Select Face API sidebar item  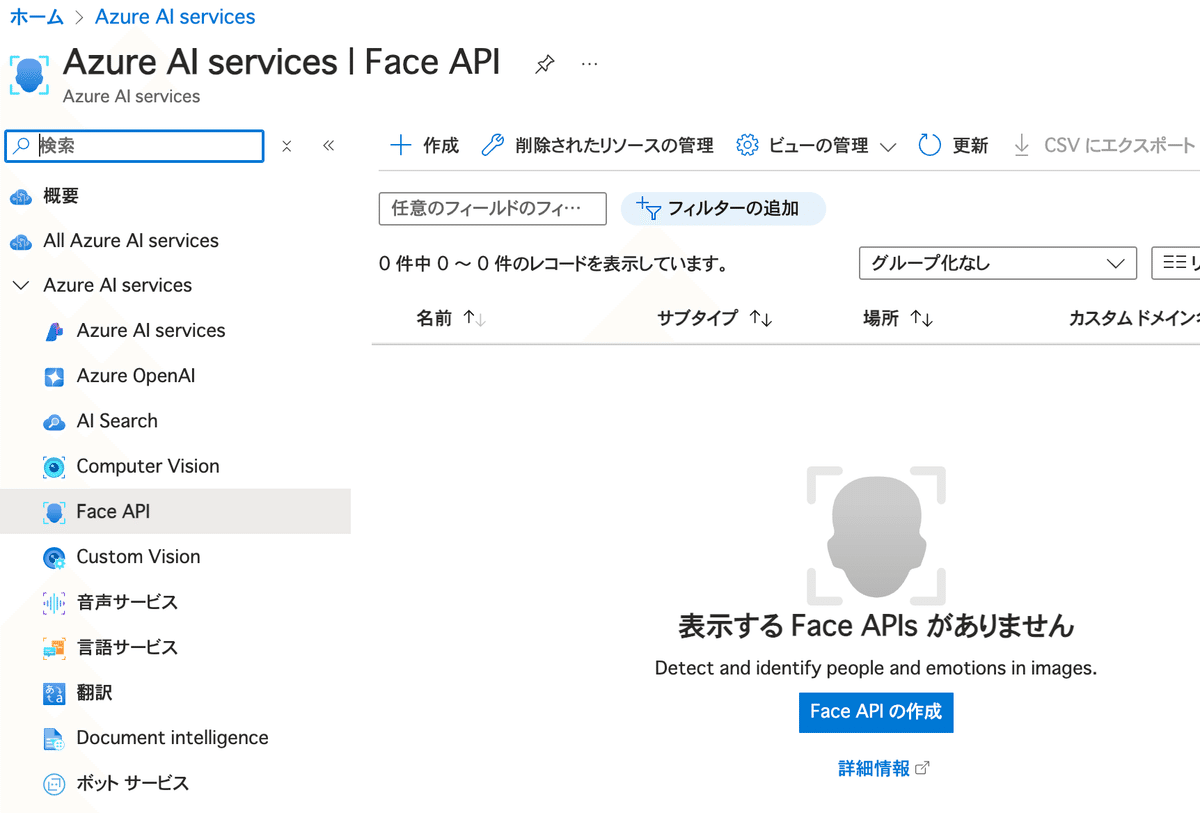click(175, 511)
